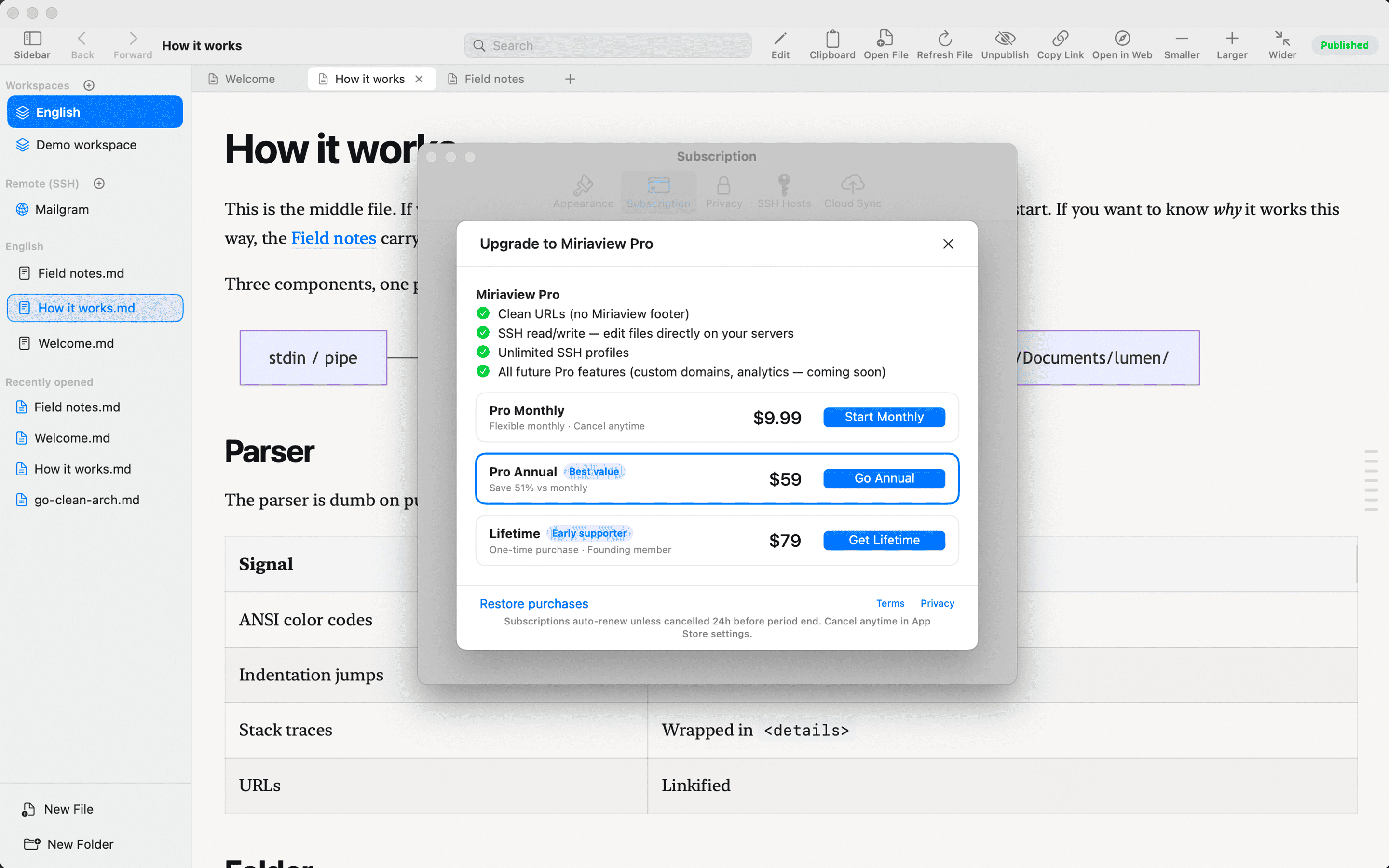
Task: Click the document outline markers at right edge
Action: click(1371, 481)
